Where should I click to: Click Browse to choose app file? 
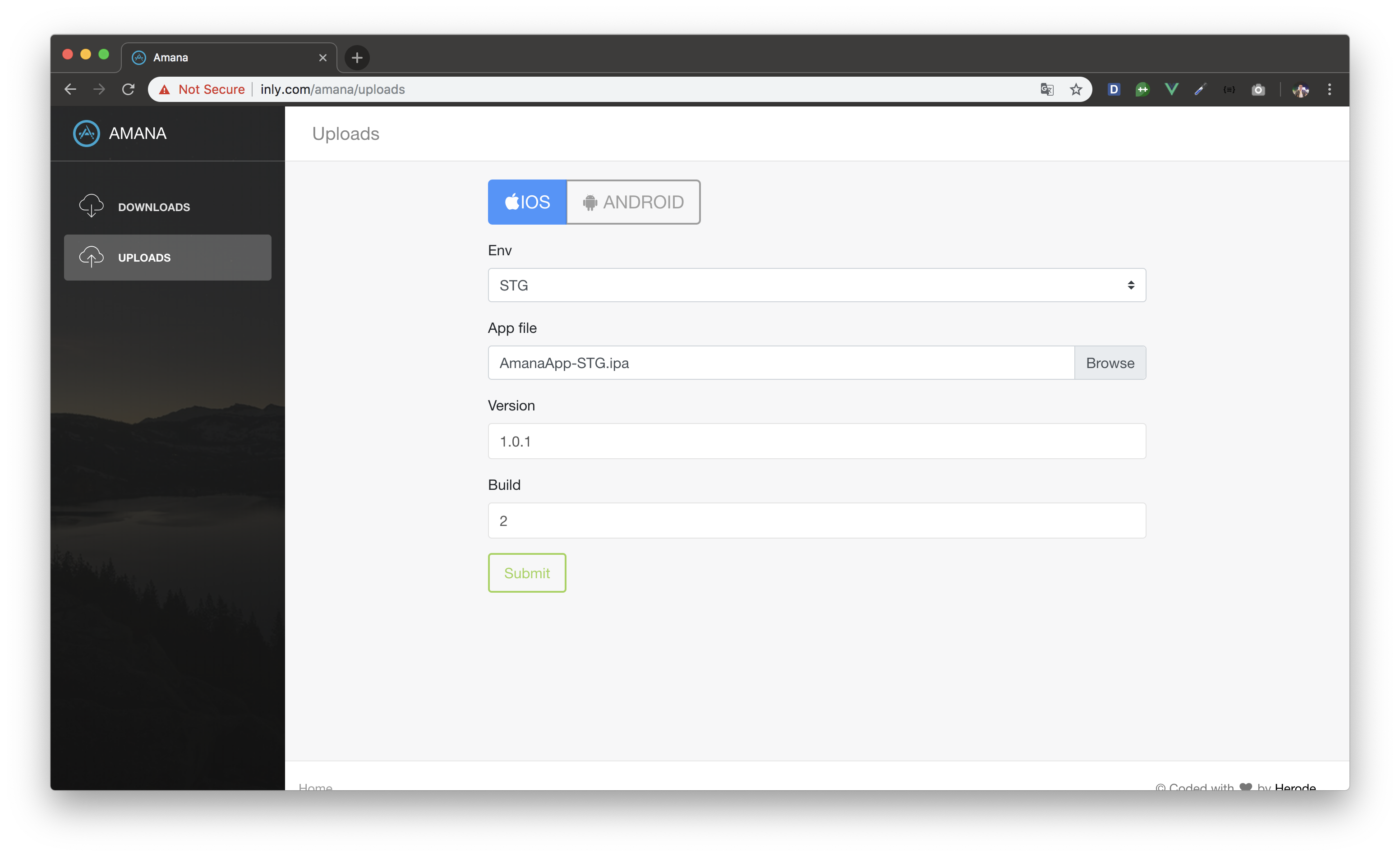click(1109, 363)
